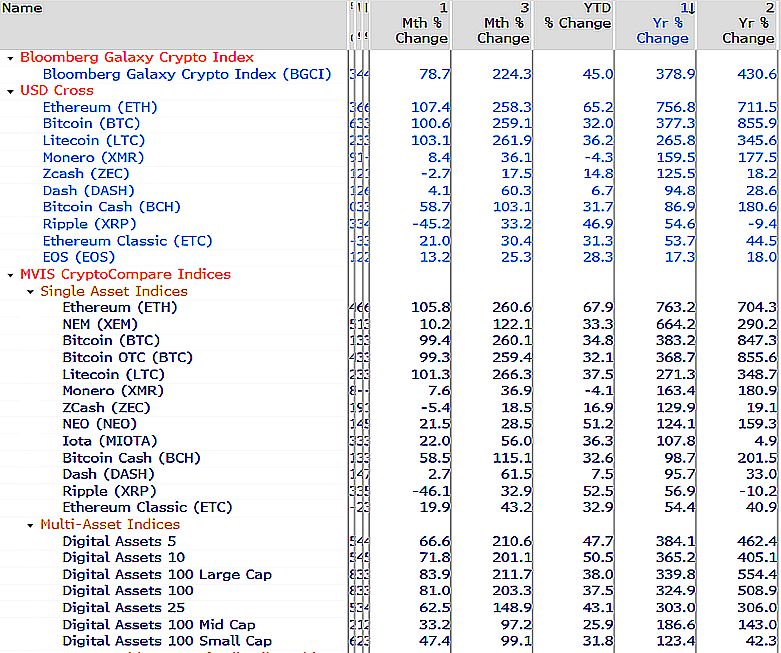
Task: Select Ripple (XRP) in Single Asset Indices
Action: (109, 491)
